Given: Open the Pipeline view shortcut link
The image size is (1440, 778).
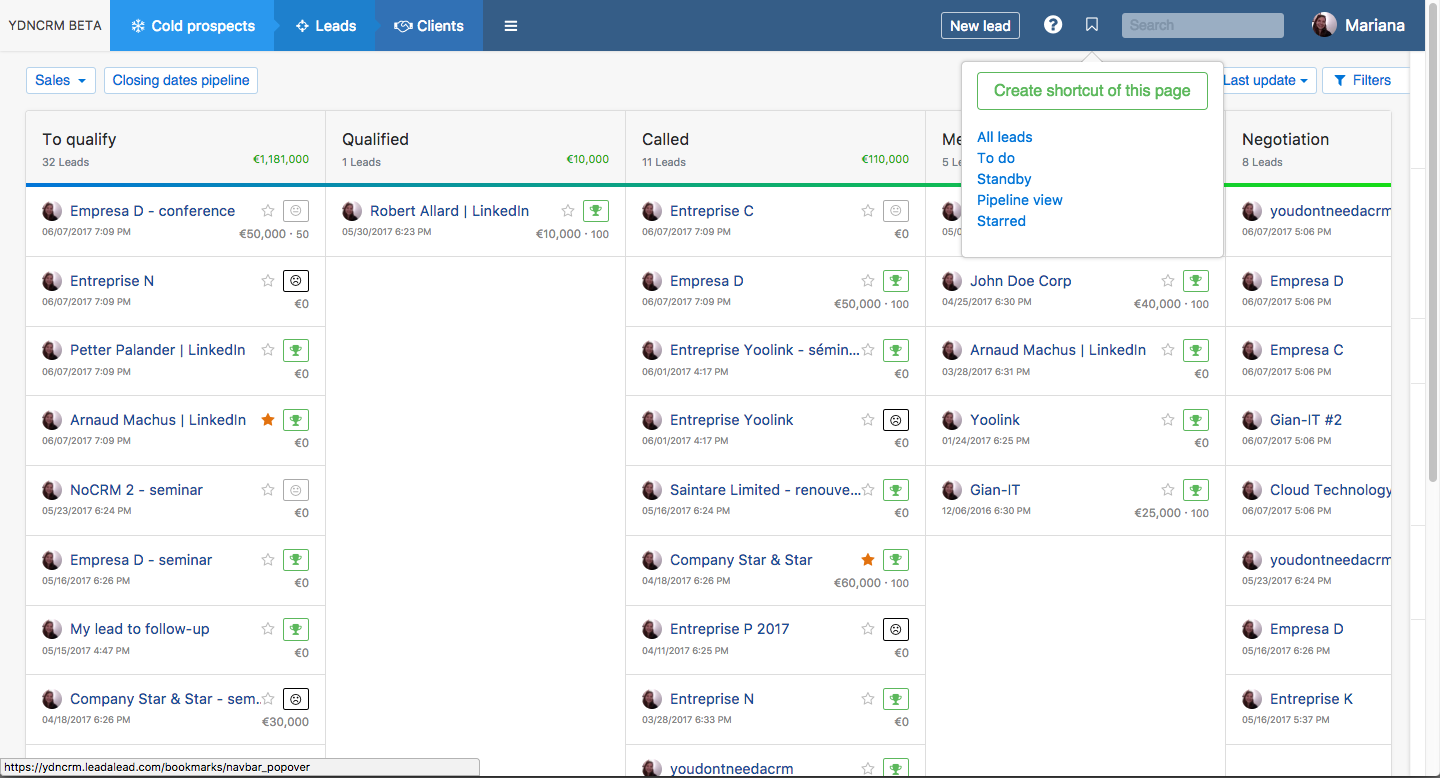Looking at the screenshot, I should point(1019,200).
